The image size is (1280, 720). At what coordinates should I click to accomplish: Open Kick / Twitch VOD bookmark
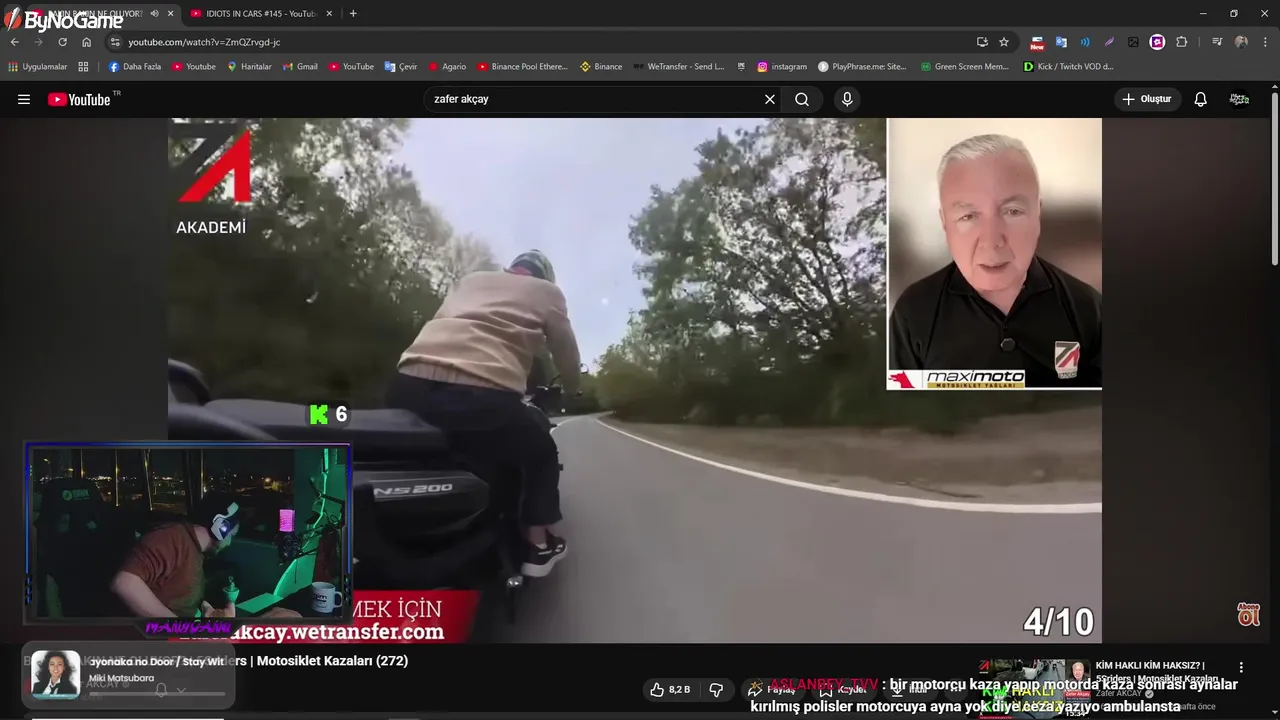tap(1068, 67)
